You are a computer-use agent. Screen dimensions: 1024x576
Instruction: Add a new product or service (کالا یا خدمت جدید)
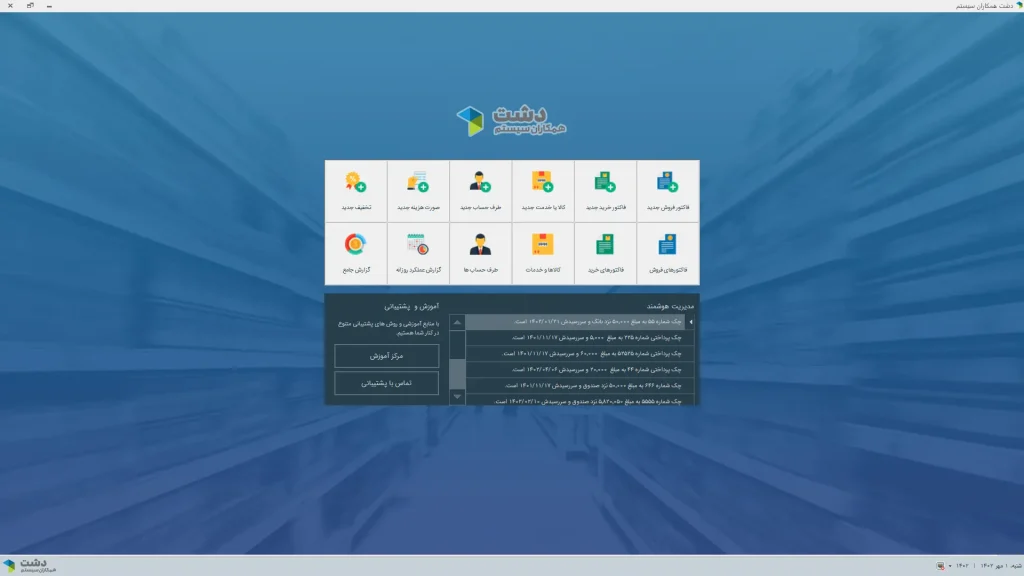[542, 191]
